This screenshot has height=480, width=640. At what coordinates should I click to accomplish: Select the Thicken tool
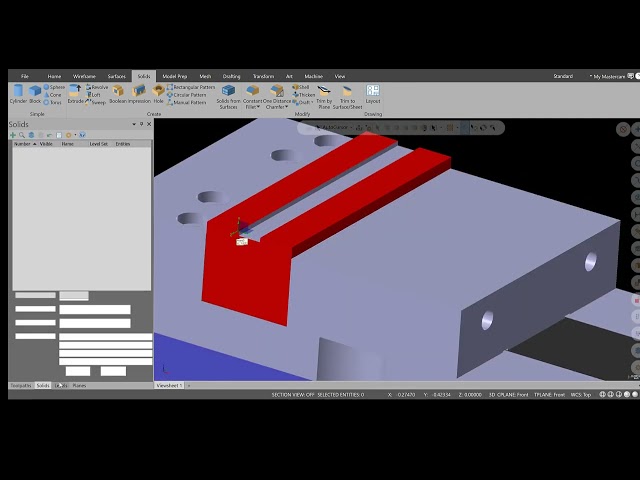pos(304,95)
